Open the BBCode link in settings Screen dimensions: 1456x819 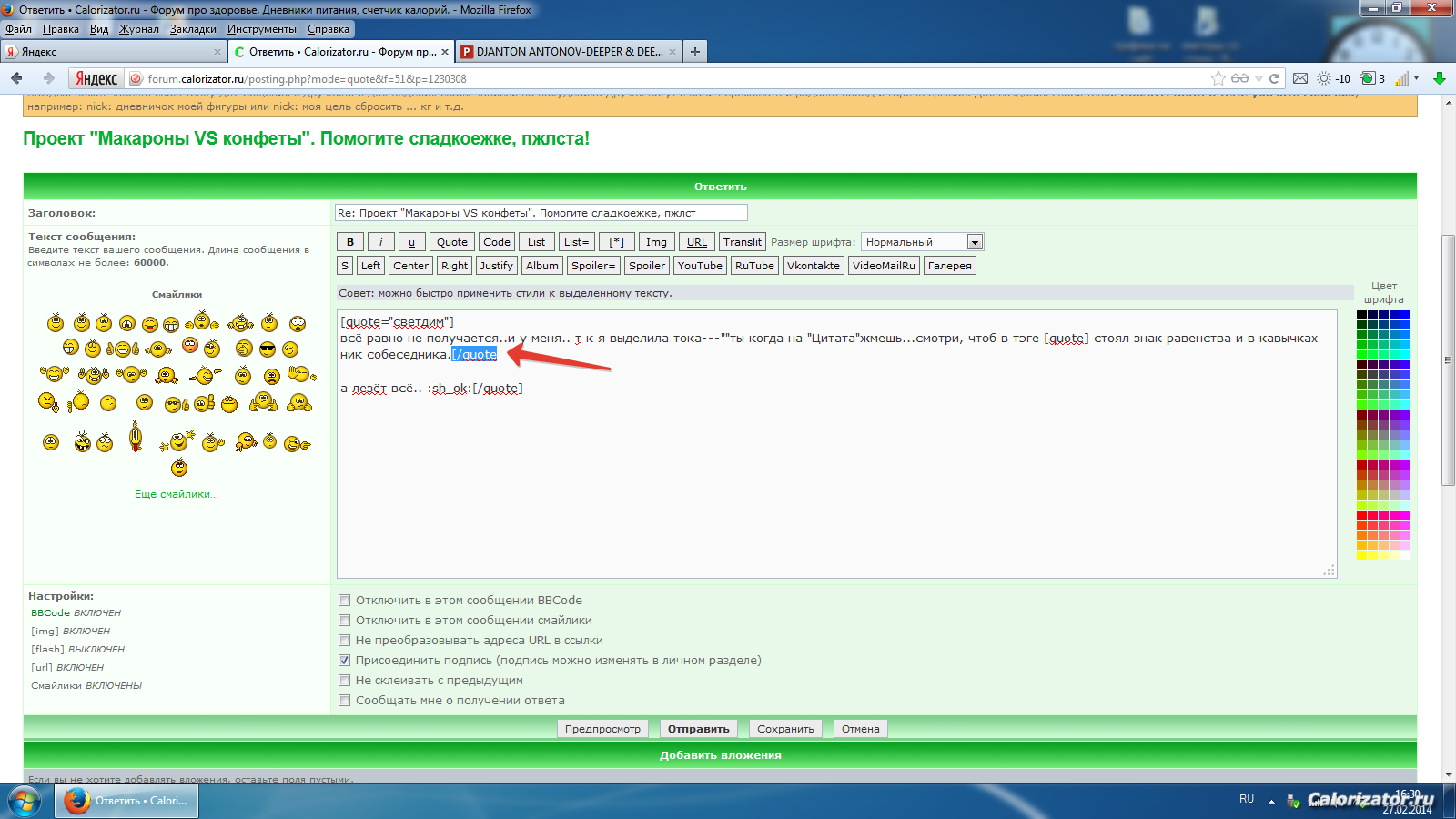[50, 612]
